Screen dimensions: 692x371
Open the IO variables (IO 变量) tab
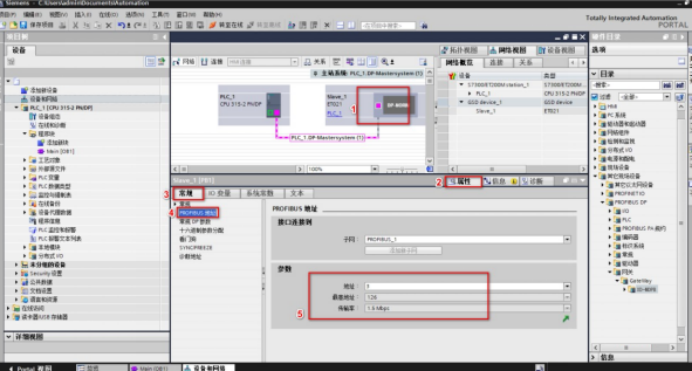220,193
